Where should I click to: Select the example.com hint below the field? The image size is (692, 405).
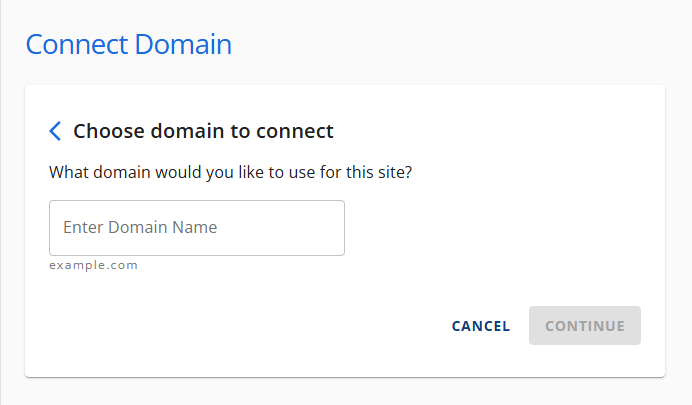pyautogui.click(x=93, y=266)
